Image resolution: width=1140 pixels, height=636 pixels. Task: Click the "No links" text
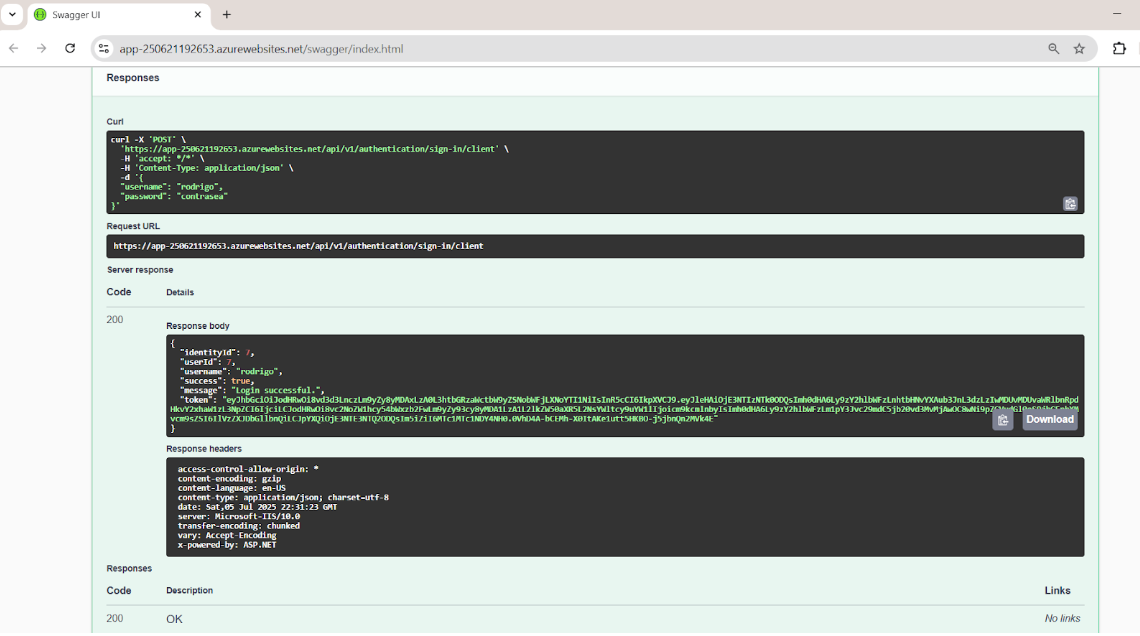1062,619
